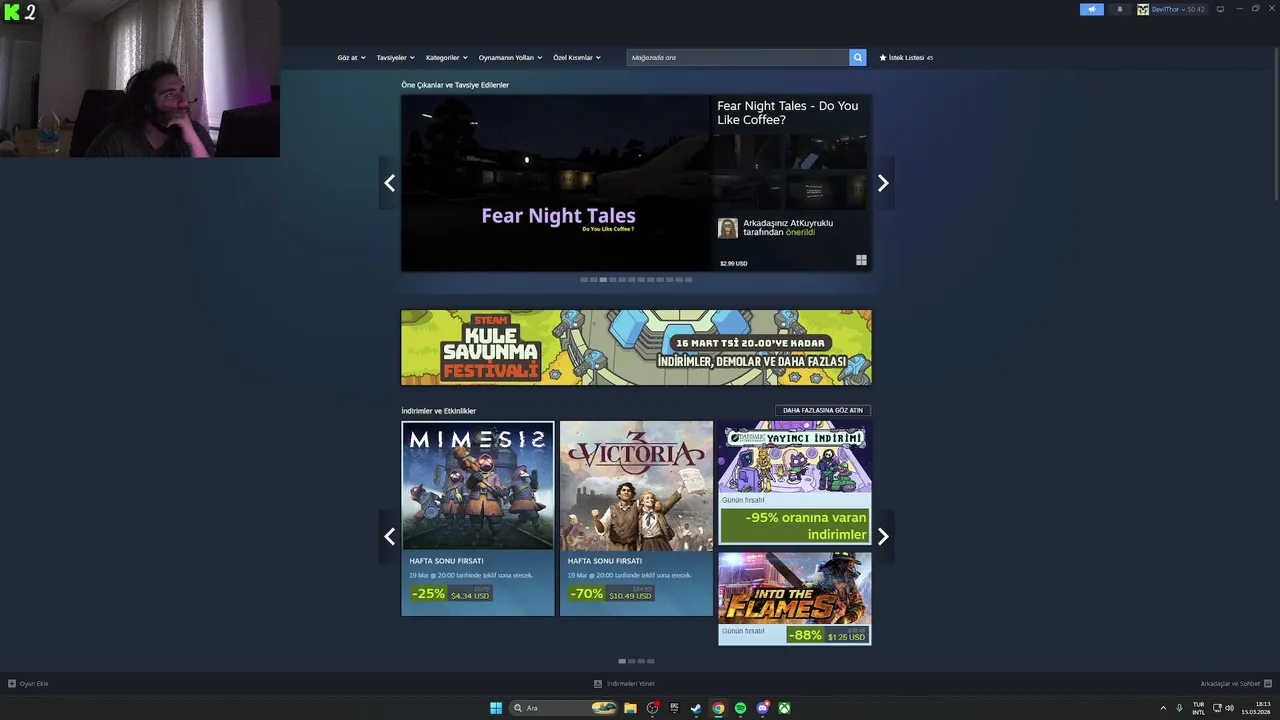
Task: Click the İndirimler ve Etkinlikler heading
Action: click(438, 411)
